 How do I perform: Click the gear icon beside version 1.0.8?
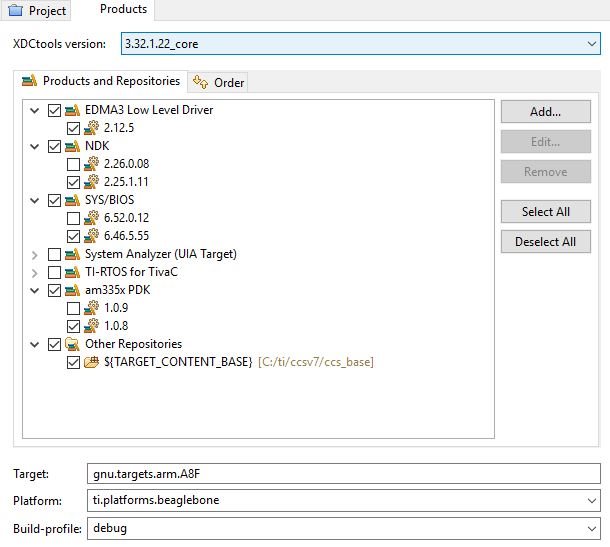[91, 326]
